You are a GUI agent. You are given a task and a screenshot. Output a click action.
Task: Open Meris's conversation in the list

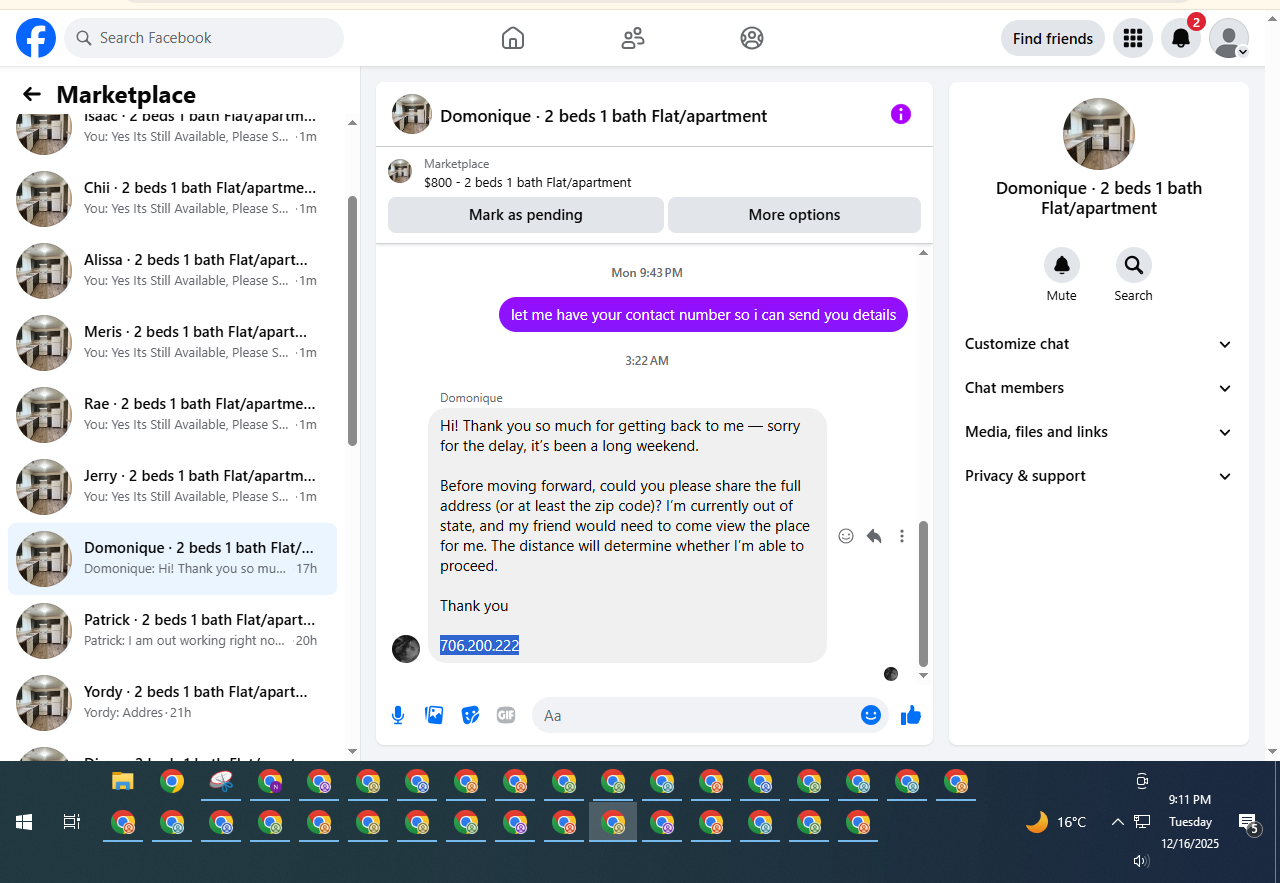tap(172, 342)
